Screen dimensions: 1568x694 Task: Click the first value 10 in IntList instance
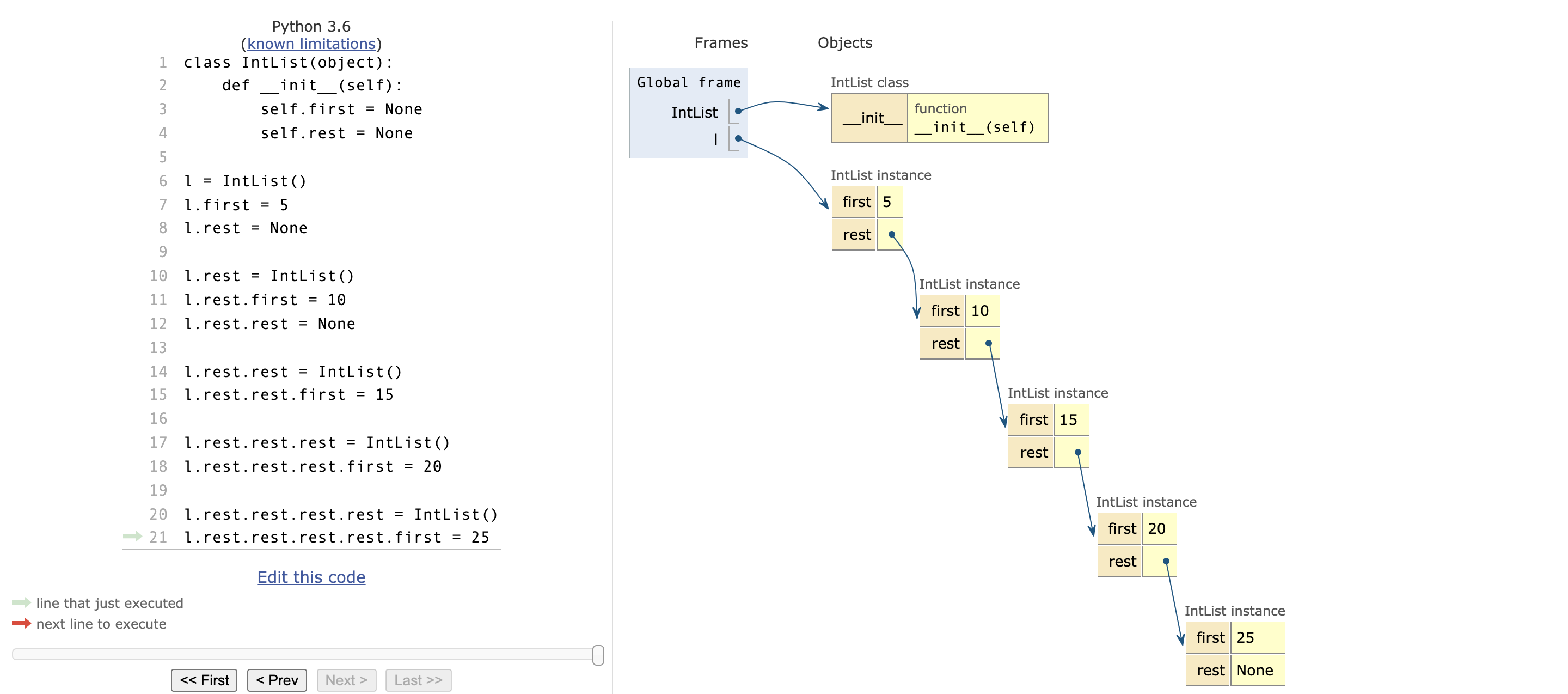pyautogui.click(x=982, y=311)
